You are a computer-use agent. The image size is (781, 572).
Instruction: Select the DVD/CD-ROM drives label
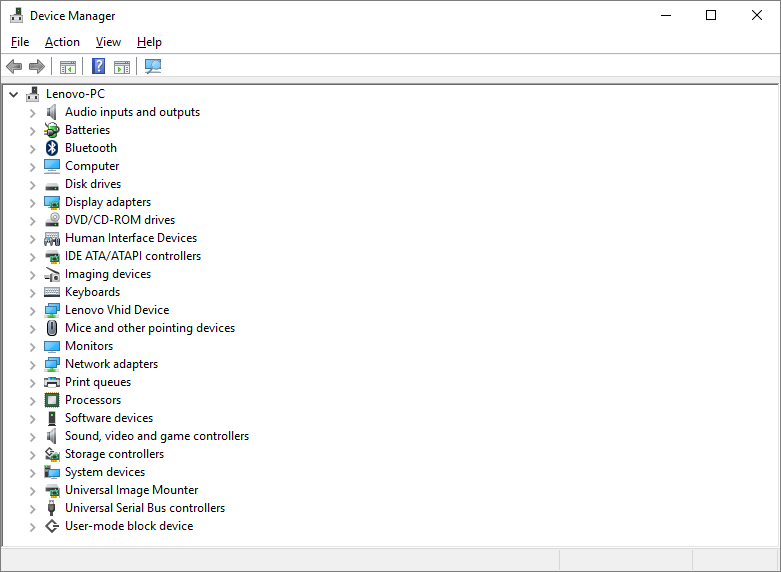point(120,220)
